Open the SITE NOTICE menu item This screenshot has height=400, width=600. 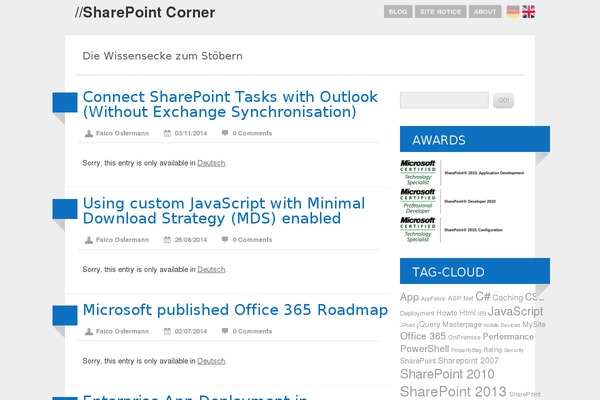440,11
